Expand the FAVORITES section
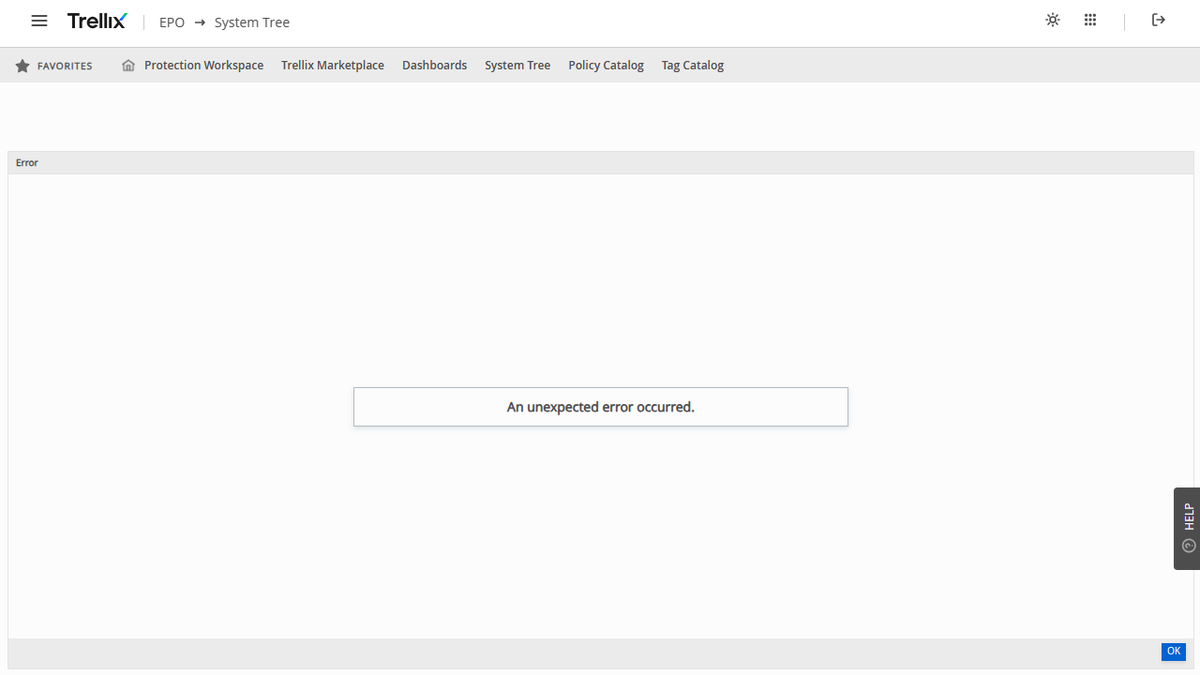This screenshot has height=675, width=1200. [x=55, y=65]
